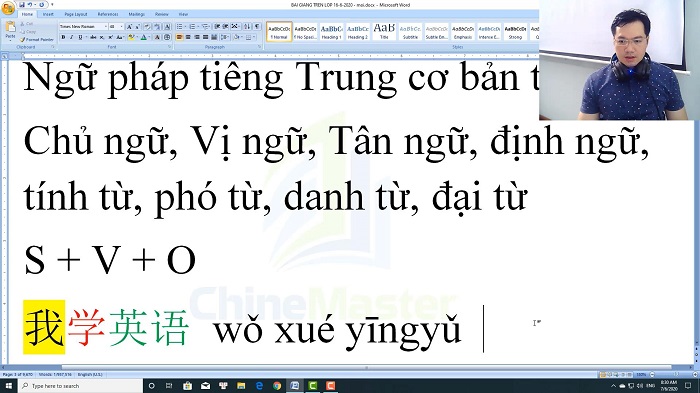Open the Mailings tab
This screenshot has width=700, height=393.
click(137, 14)
